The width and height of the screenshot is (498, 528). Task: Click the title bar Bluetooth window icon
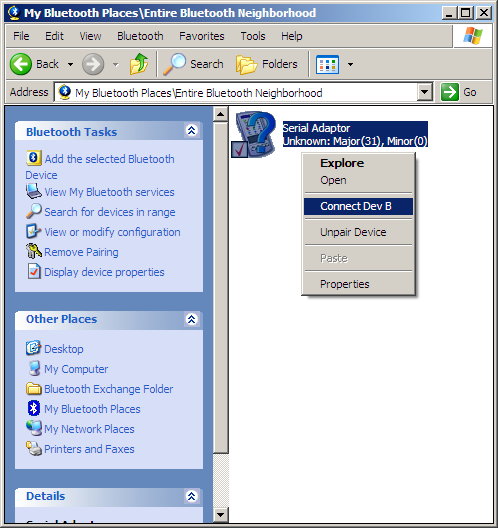click(x=14, y=13)
